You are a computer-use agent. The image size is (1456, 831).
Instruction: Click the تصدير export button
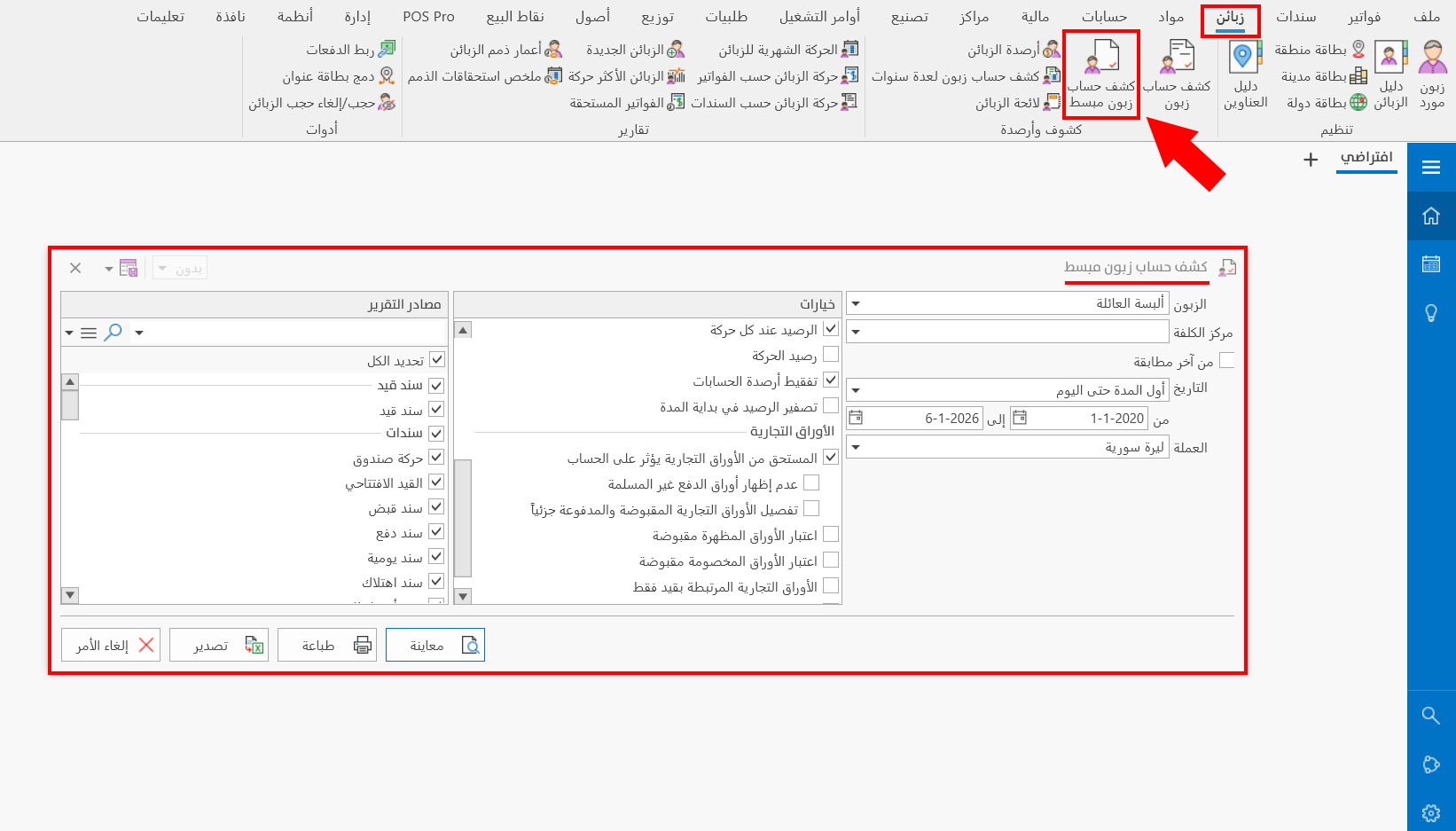pyautogui.click(x=219, y=645)
